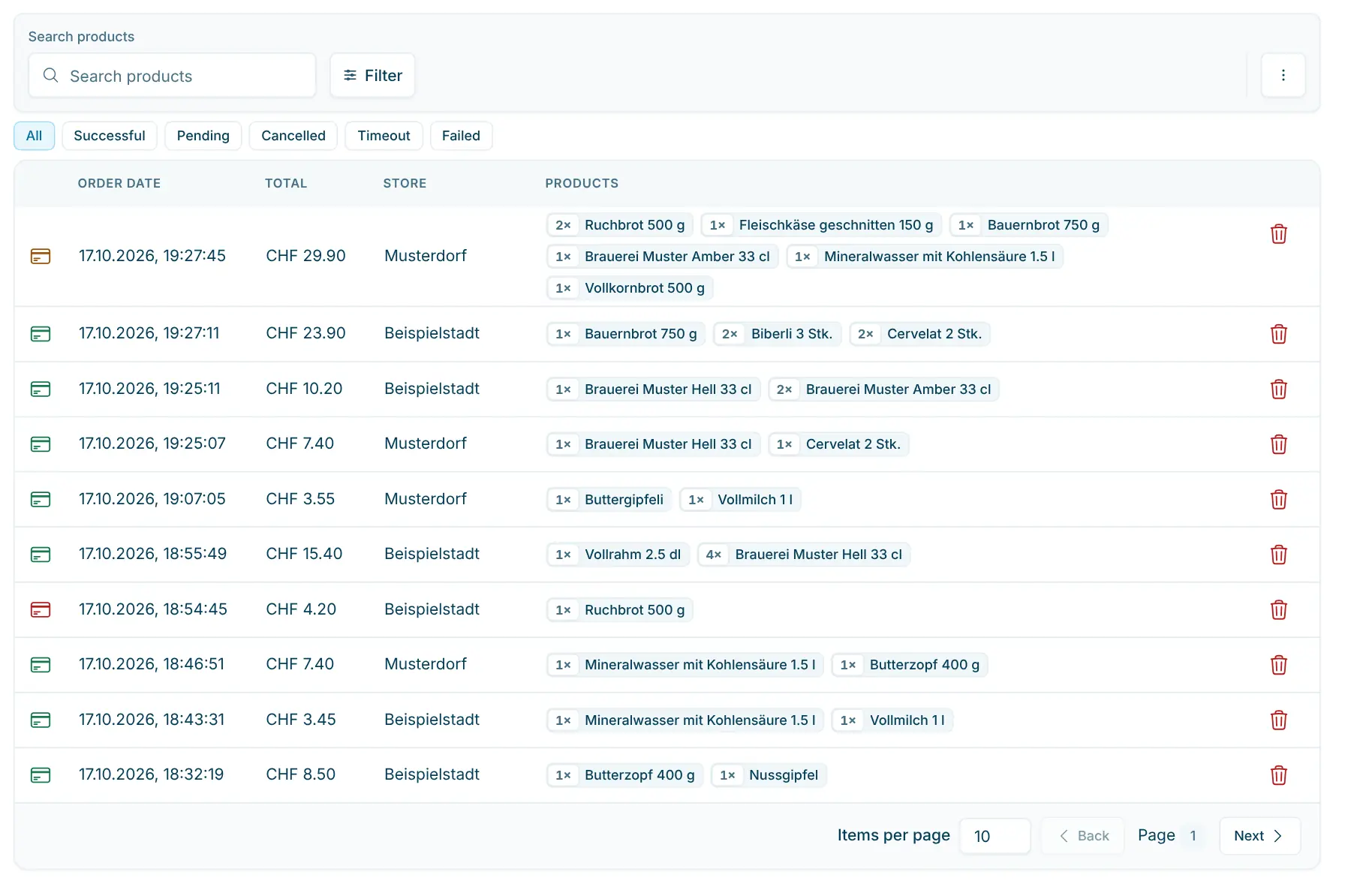Click the green card icon for 19:27:11 order

point(41,334)
